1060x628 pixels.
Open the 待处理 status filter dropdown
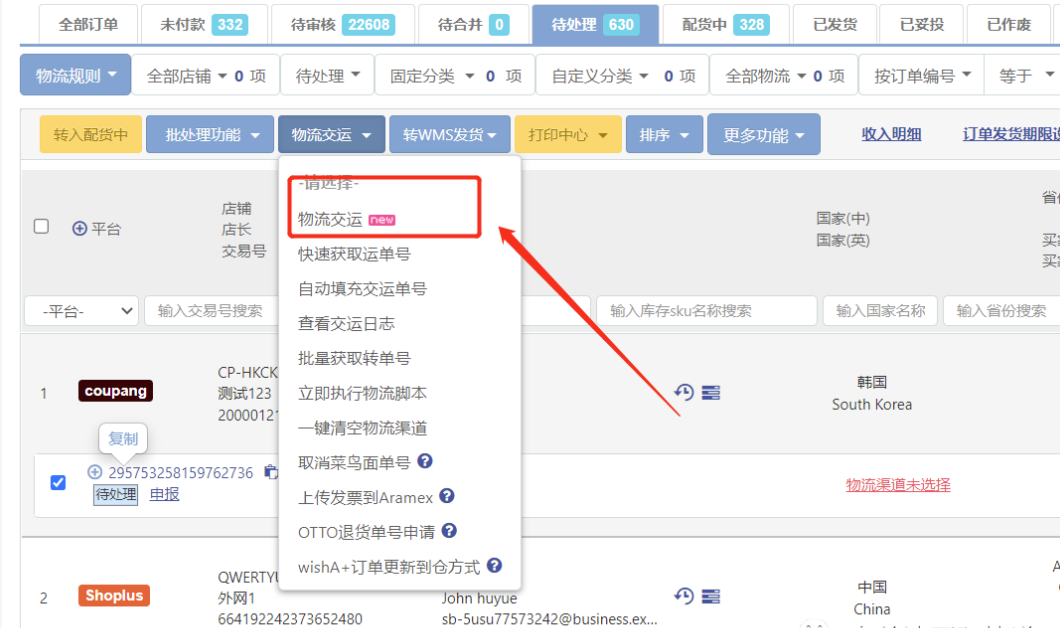coord(327,76)
